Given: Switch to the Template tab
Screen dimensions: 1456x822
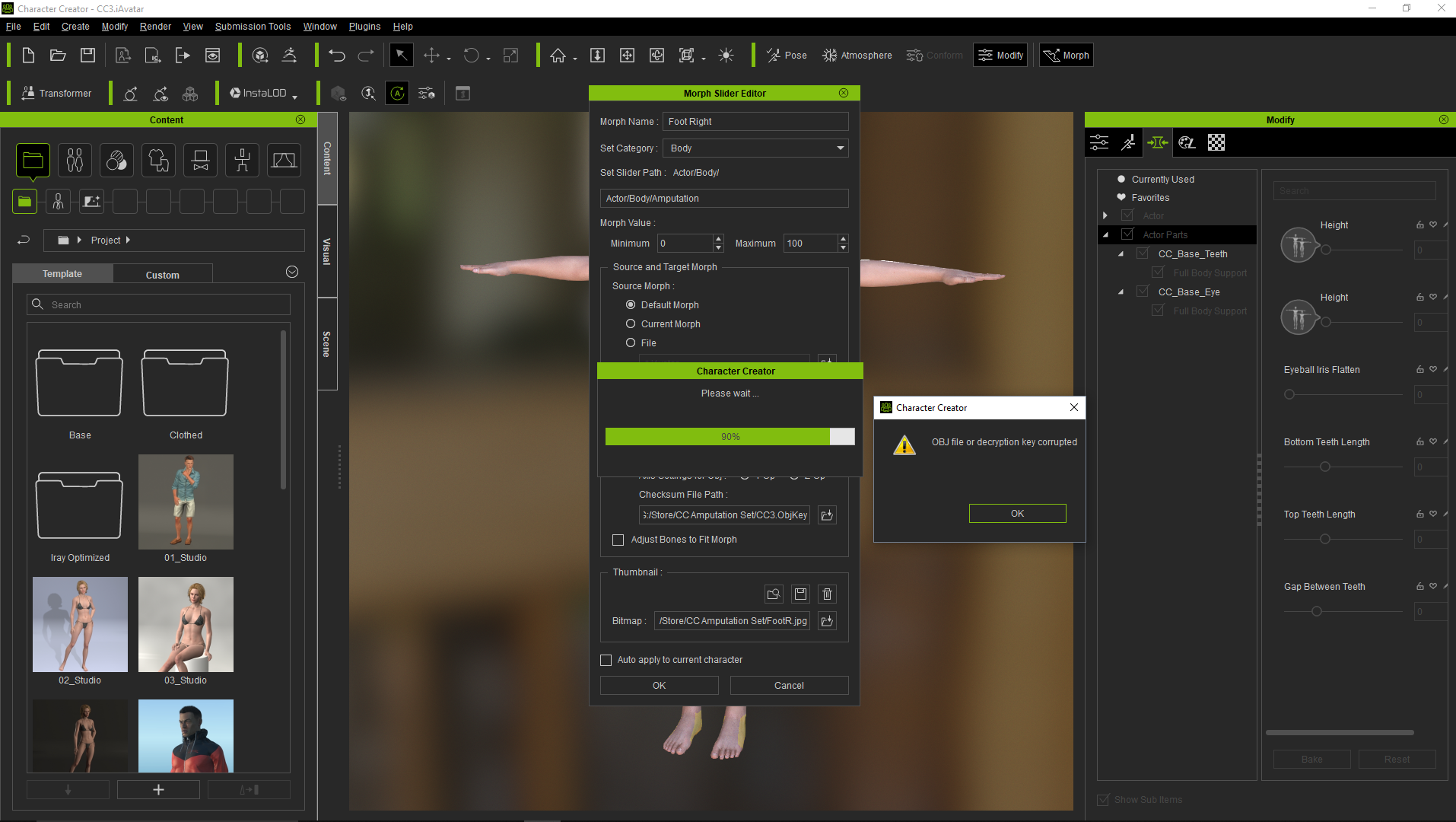Looking at the screenshot, I should click(62, 274).
